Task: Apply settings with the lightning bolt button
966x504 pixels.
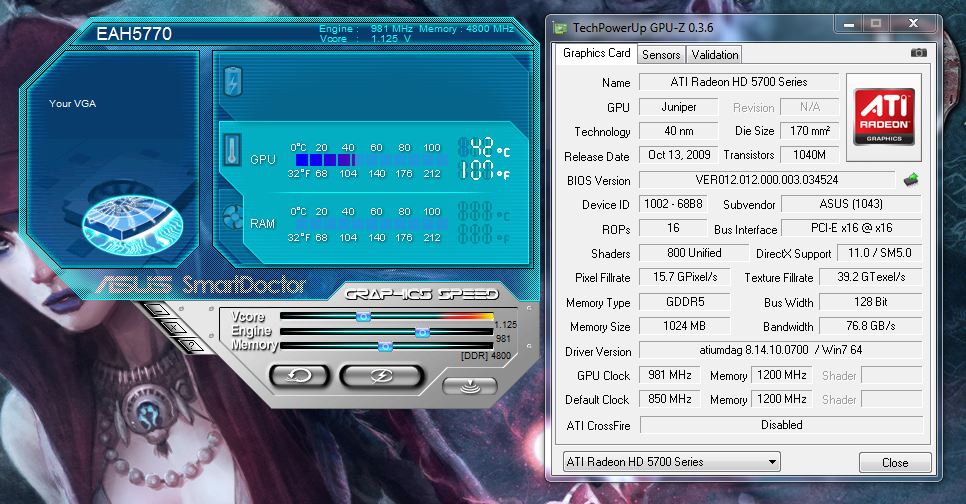Action: tap(381, 375)
